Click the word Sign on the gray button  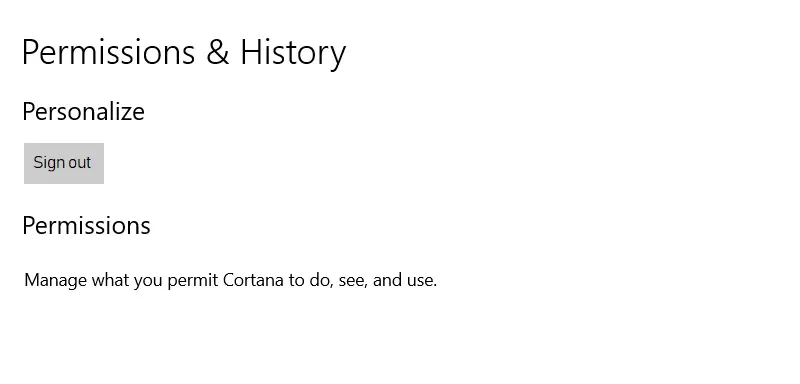(x=48, y=163)
